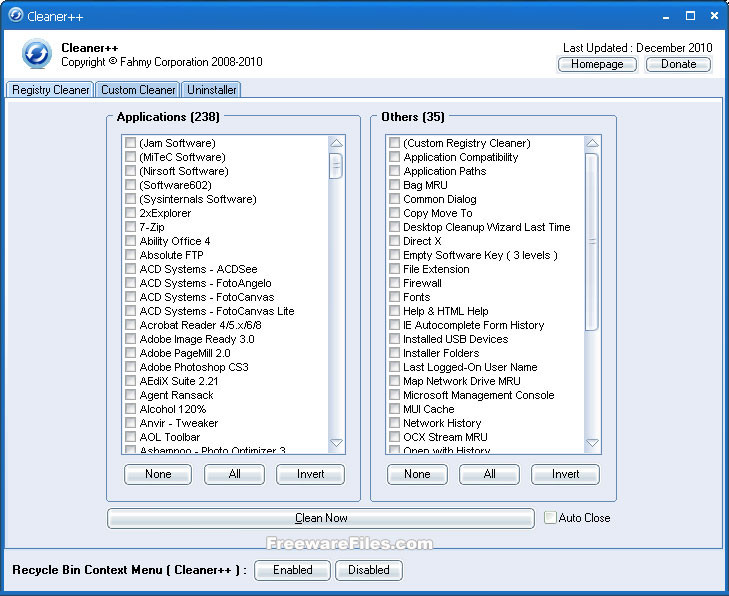Select the Agent Ransack entry
The image size is (729, 596).
point(176,395)
